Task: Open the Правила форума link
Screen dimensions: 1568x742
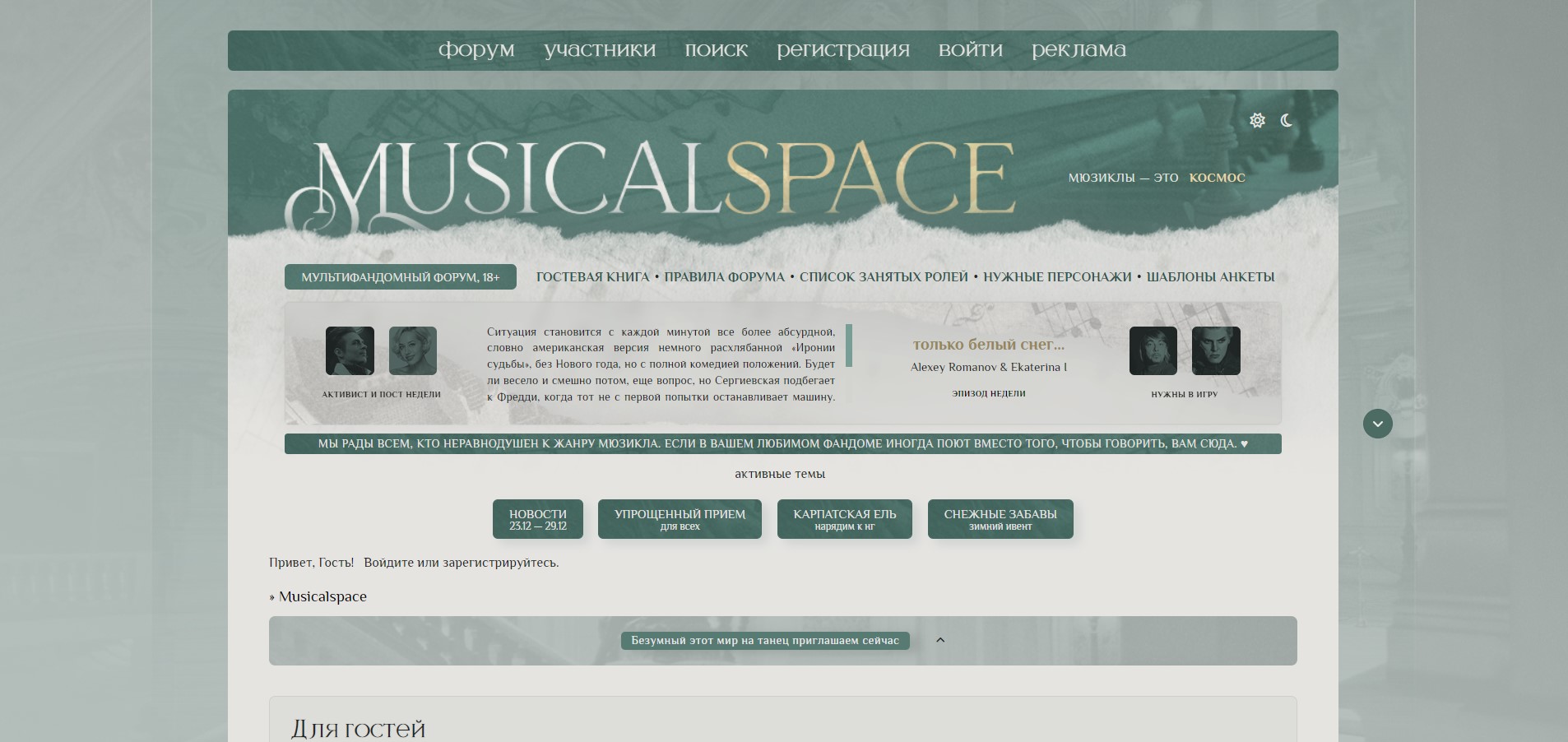Action: (725, 277)
